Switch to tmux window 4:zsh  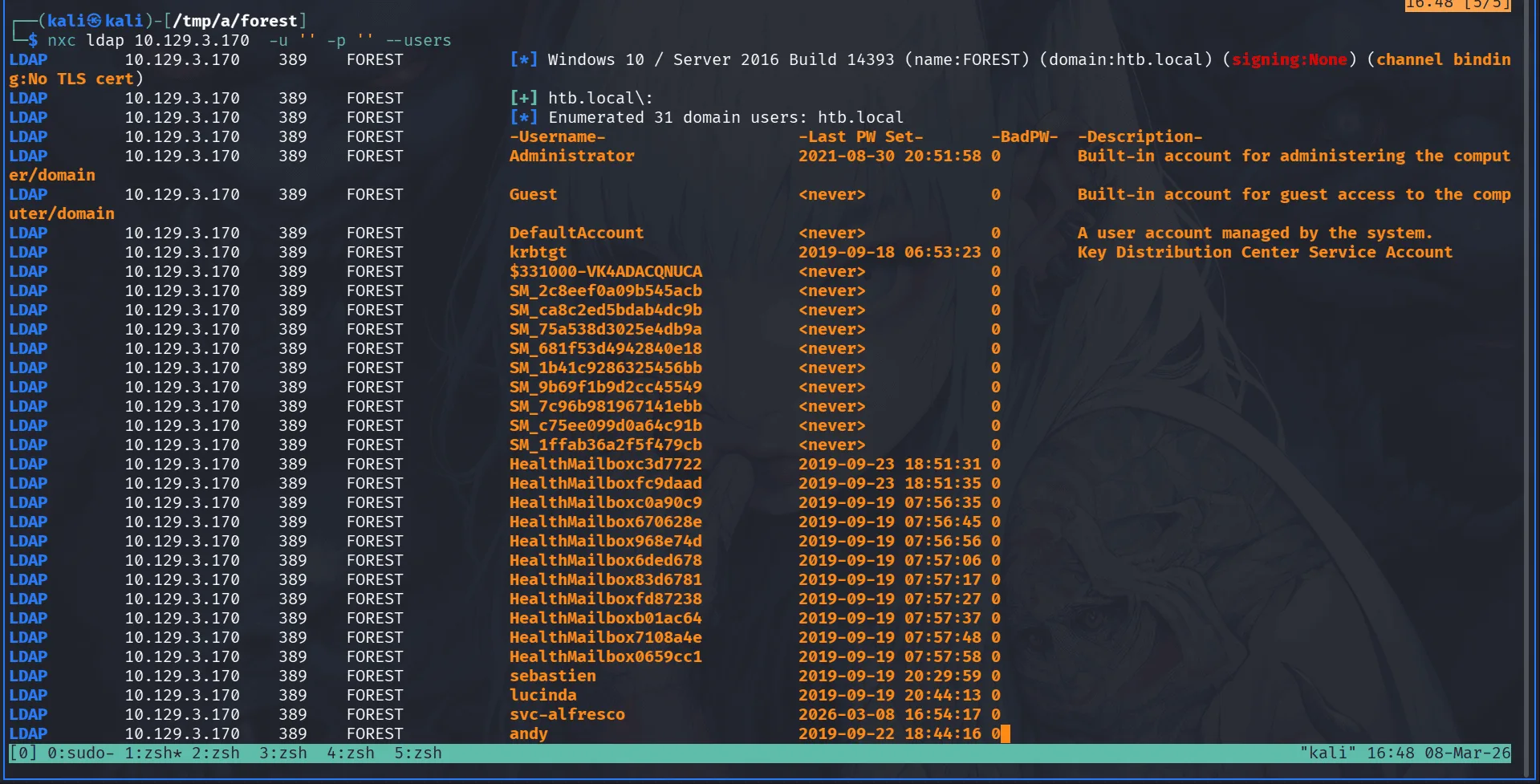[350, 753]
